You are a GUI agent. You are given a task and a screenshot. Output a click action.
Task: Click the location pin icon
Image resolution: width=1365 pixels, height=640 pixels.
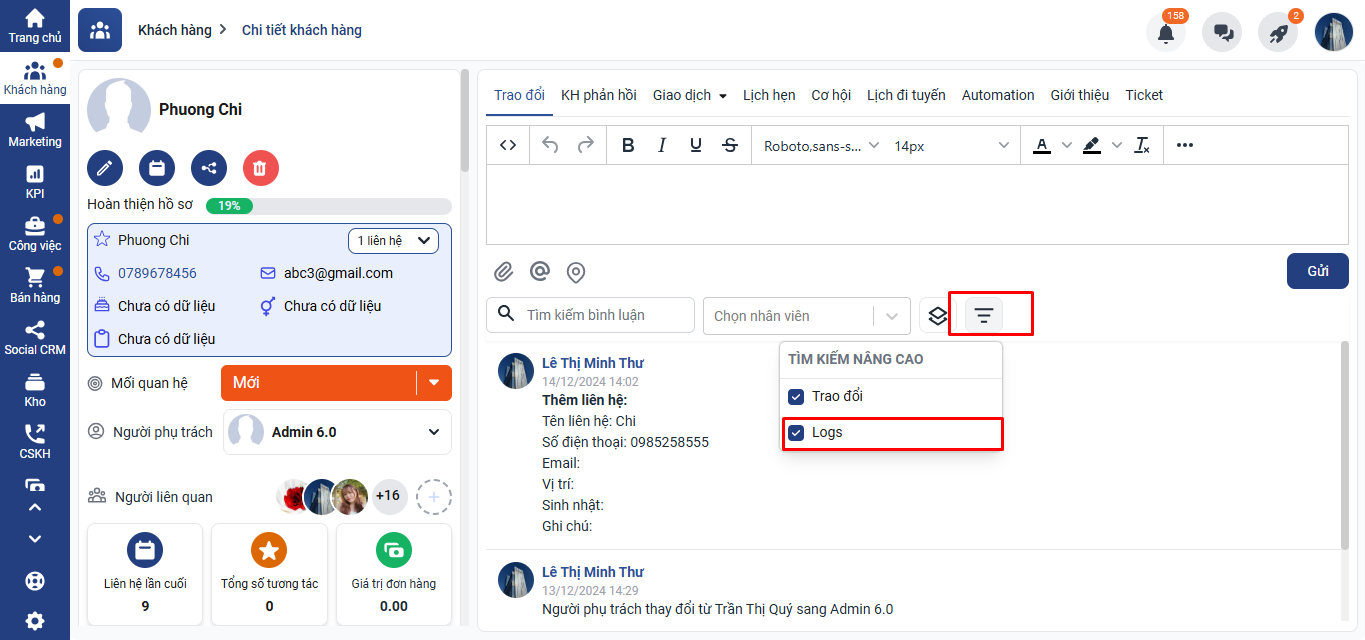pyautogui.click(x=575, y=272)
